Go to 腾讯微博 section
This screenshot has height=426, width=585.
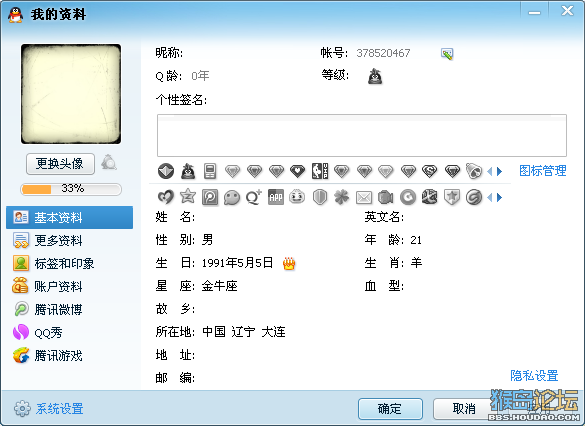(69, 310)
